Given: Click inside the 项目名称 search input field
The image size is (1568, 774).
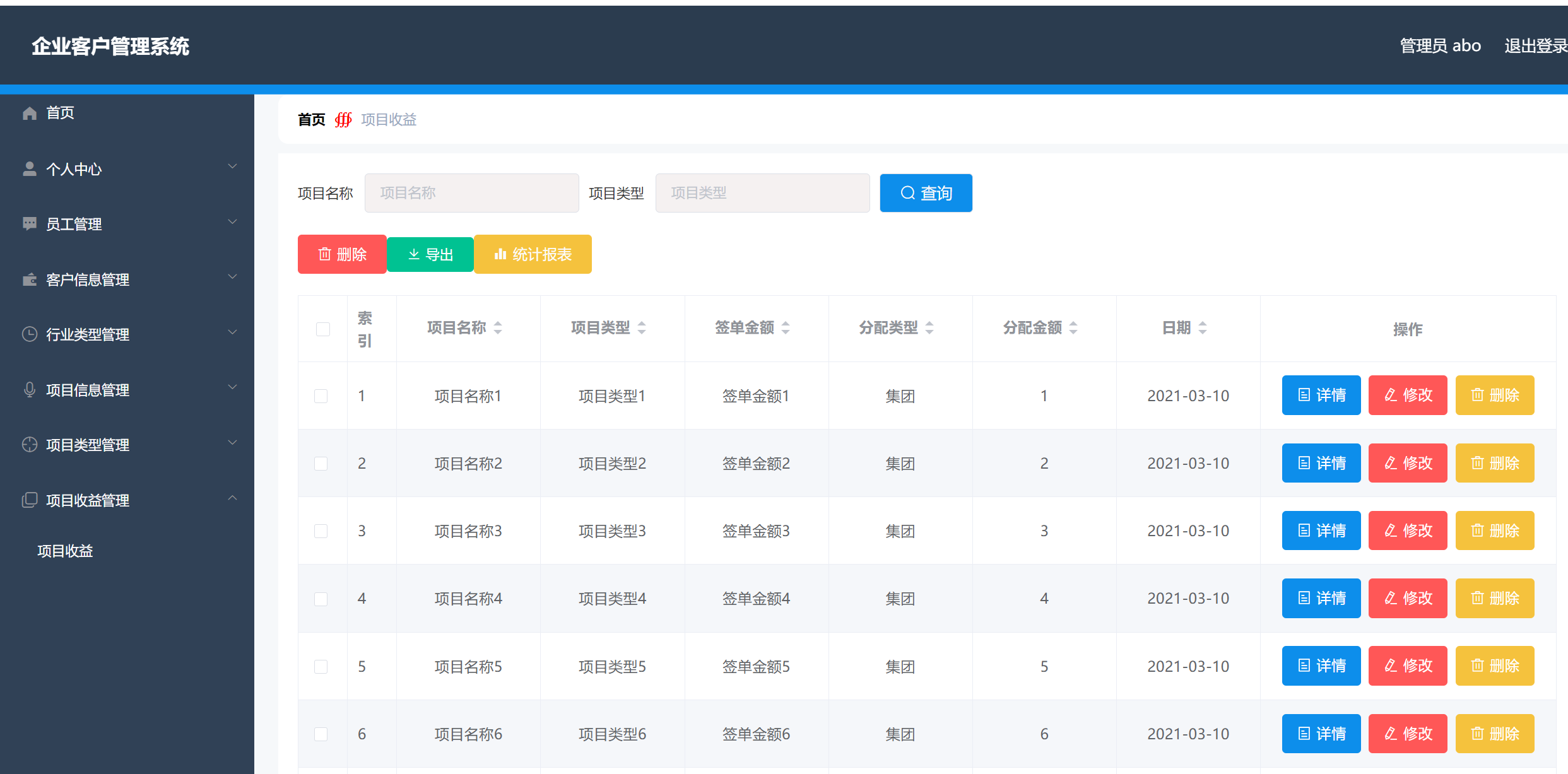Looking at the screenshot, I should 471,192.
